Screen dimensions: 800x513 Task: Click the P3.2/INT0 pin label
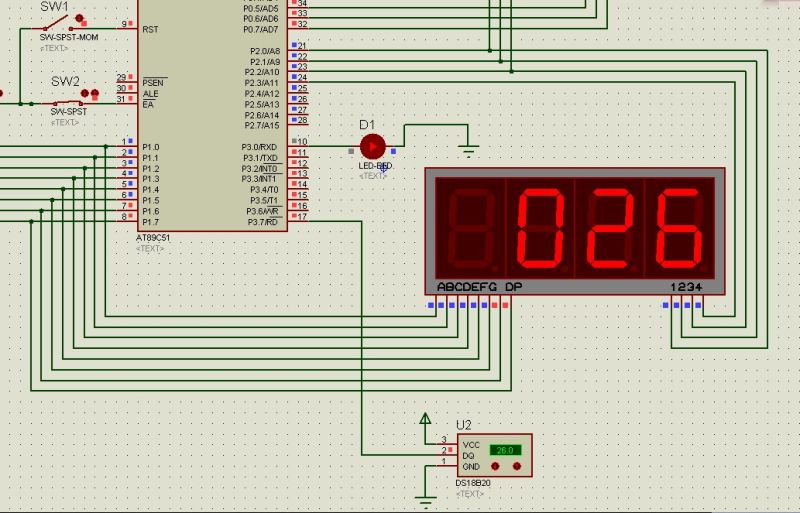[x=260, y=169]
